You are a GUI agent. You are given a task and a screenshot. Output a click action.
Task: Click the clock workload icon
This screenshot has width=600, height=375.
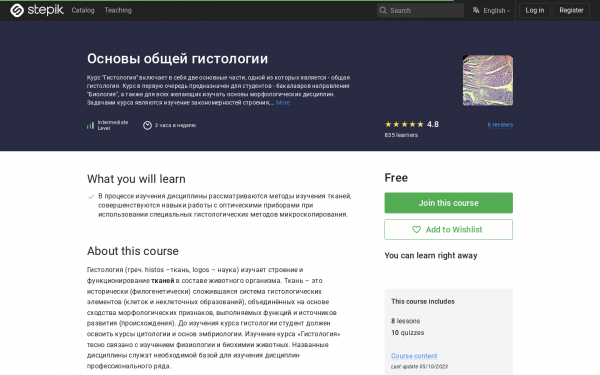147,125
